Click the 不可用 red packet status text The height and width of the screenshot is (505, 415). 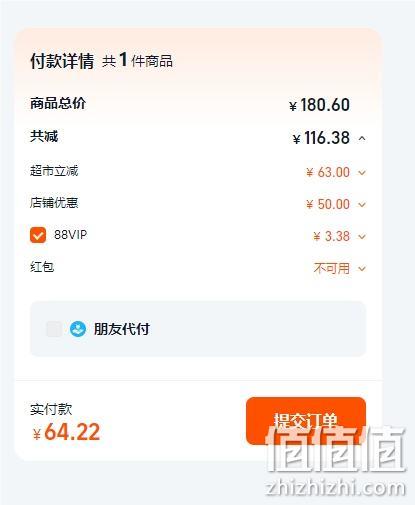332,268
